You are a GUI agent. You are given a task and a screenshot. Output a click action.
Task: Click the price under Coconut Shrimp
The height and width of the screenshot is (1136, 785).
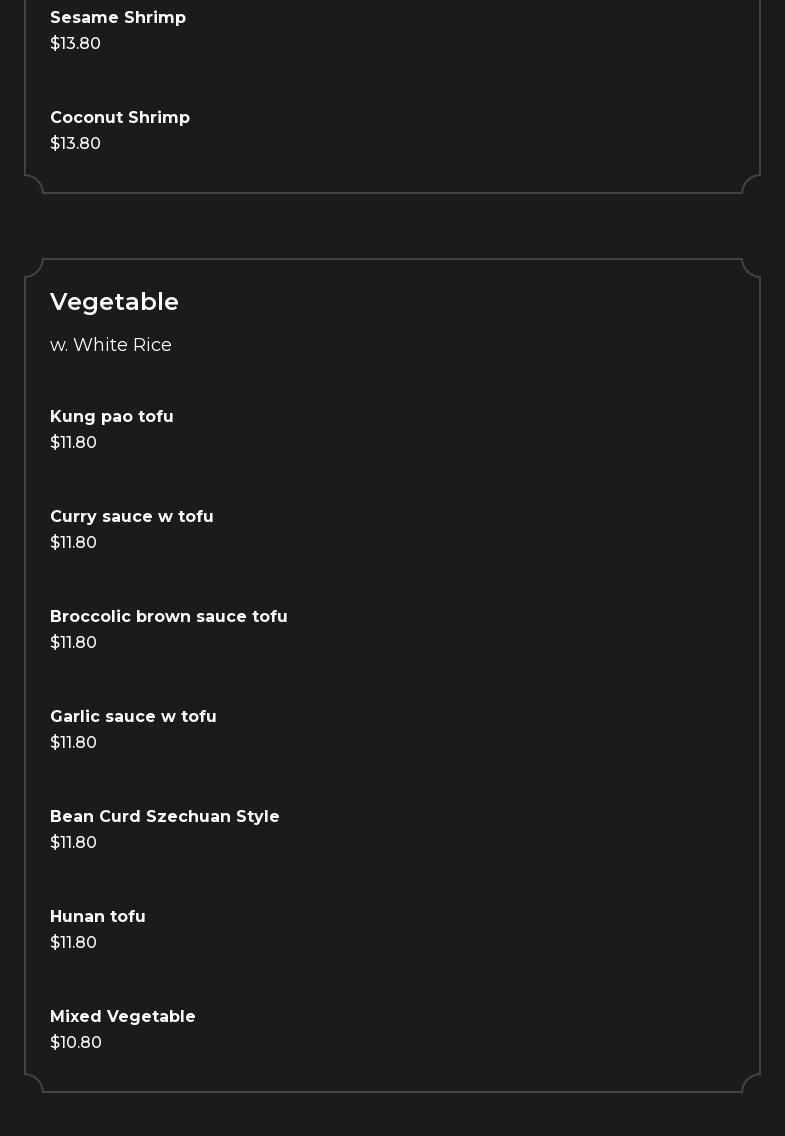(x=75, y=144)
